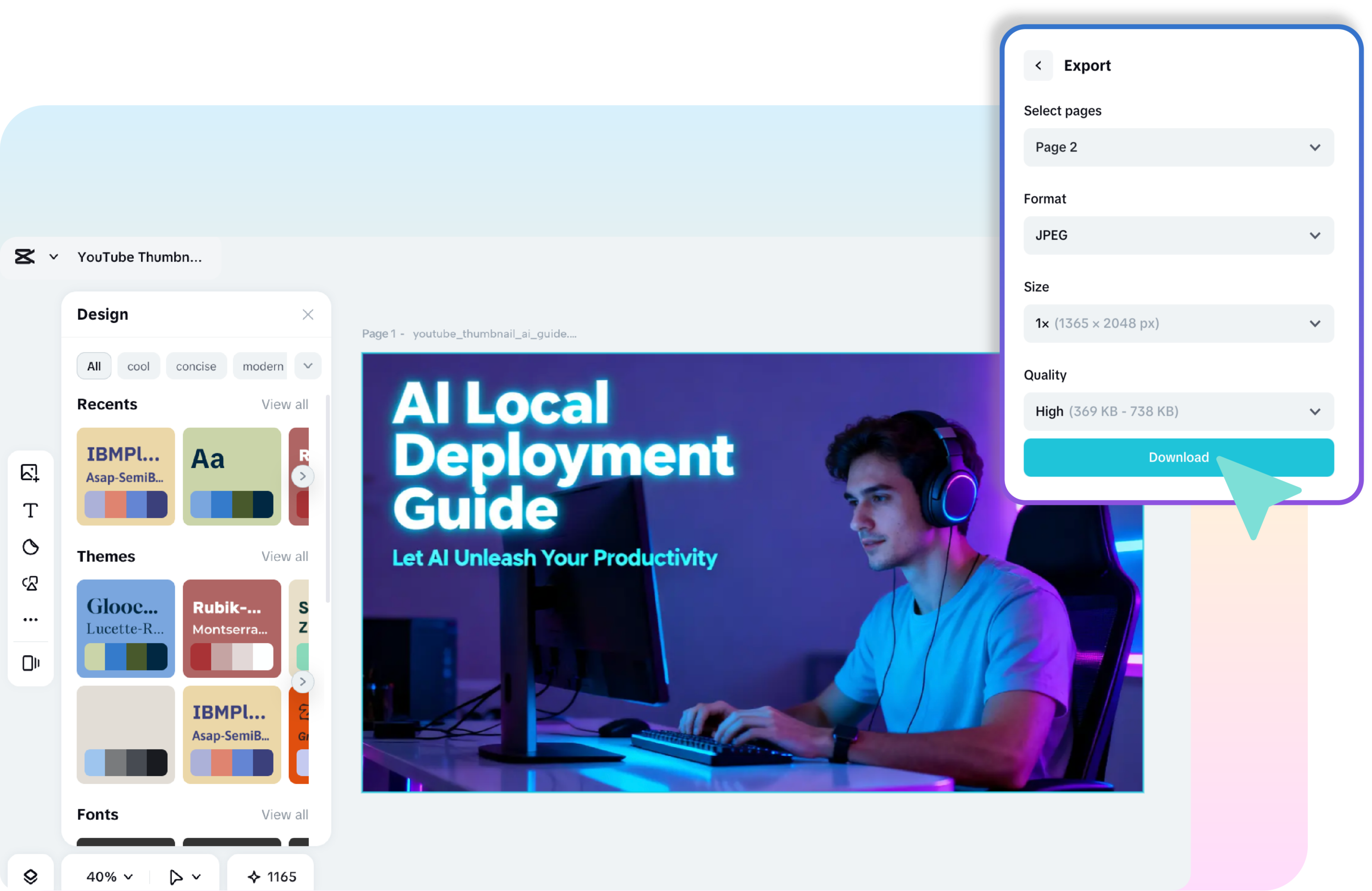Open the layers icon at bottom left
1372x891 pixels.
(30, 877)
